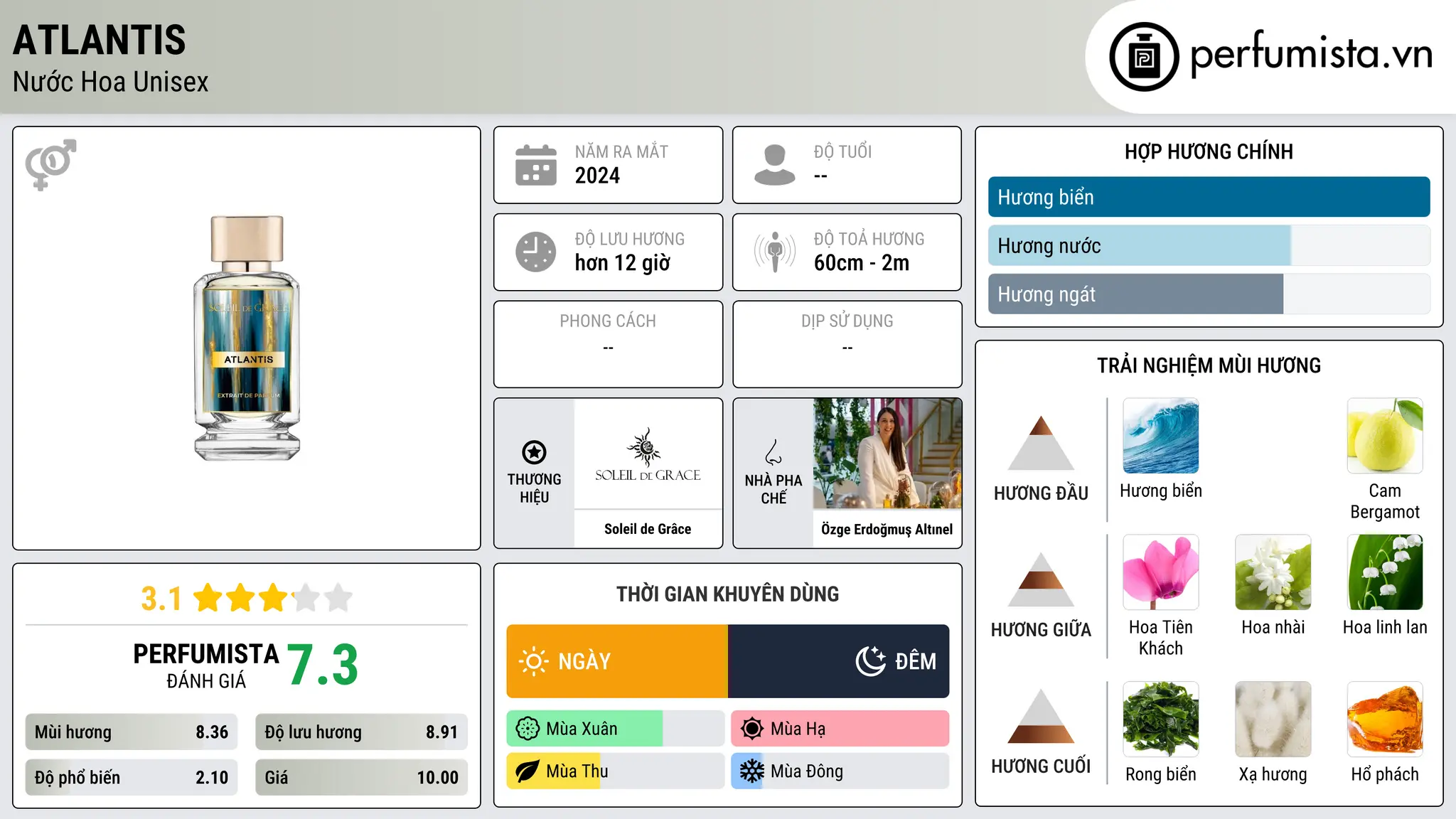
Task: Click the Hương nước accord bar
Action: click(x=1209, y=245)
